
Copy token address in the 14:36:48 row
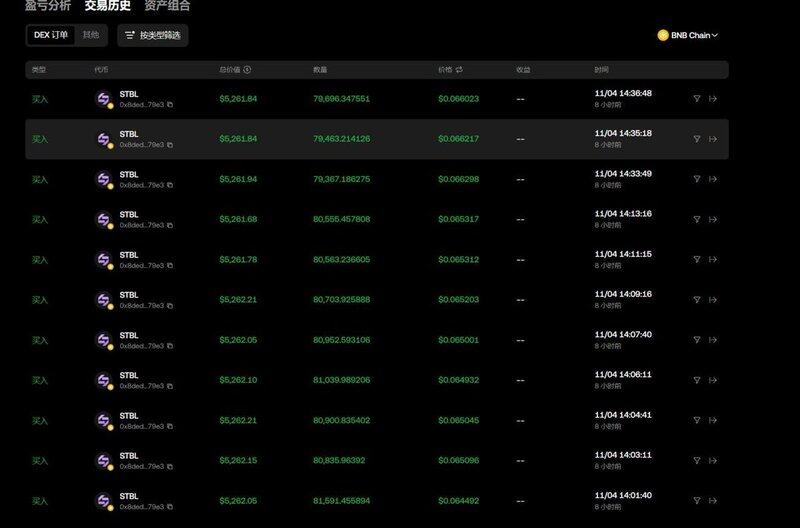[170, 104]
